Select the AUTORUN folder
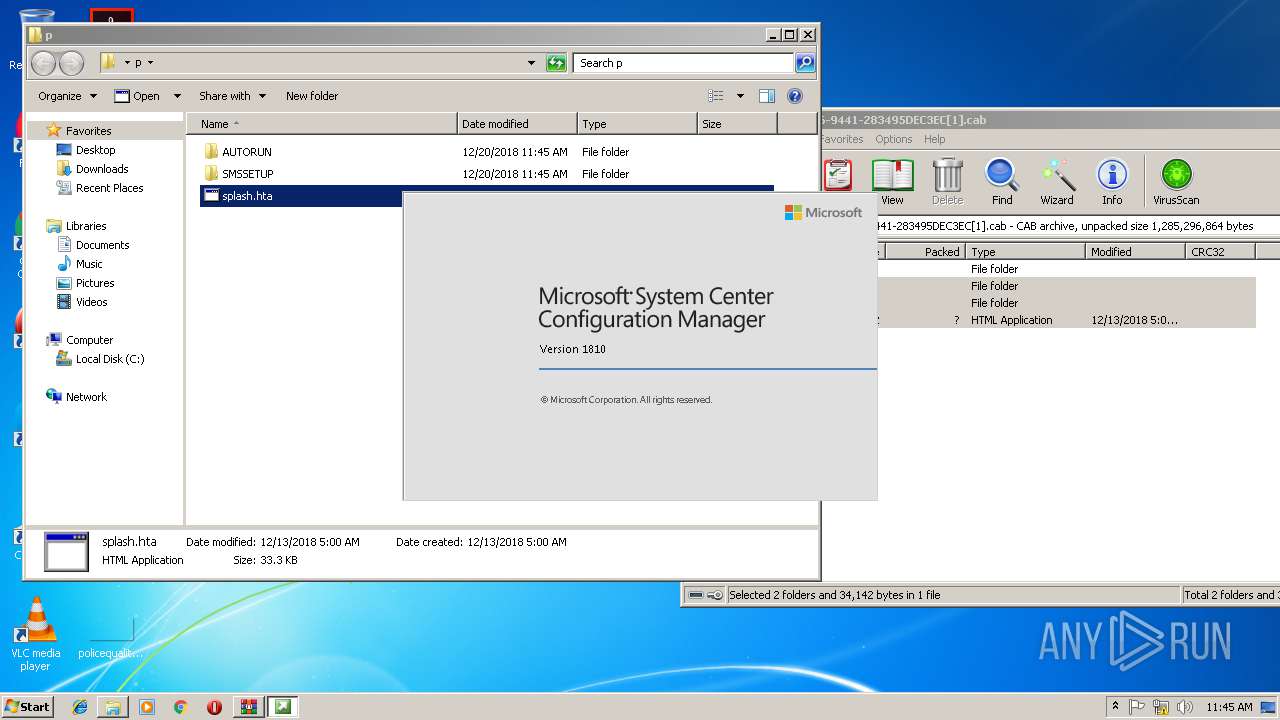Viewport: 1280px width, 720px height. click(246, 152)
